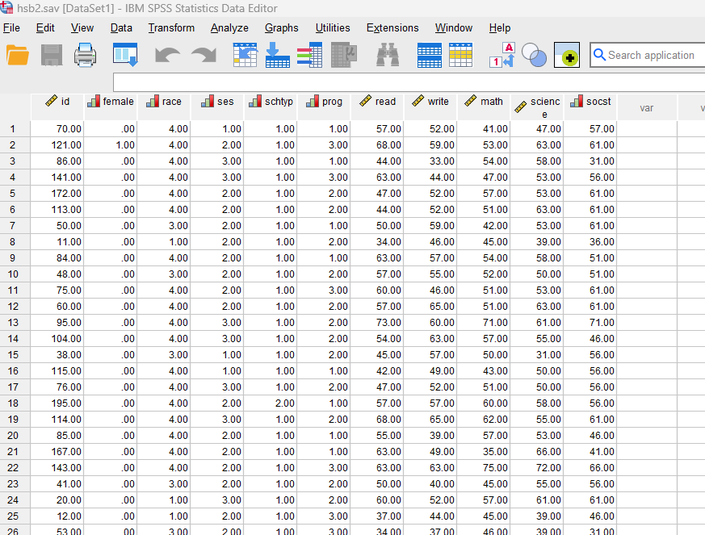Click the Go to case icon
This screenshot has height=535, width=705.
pos(245,55)
